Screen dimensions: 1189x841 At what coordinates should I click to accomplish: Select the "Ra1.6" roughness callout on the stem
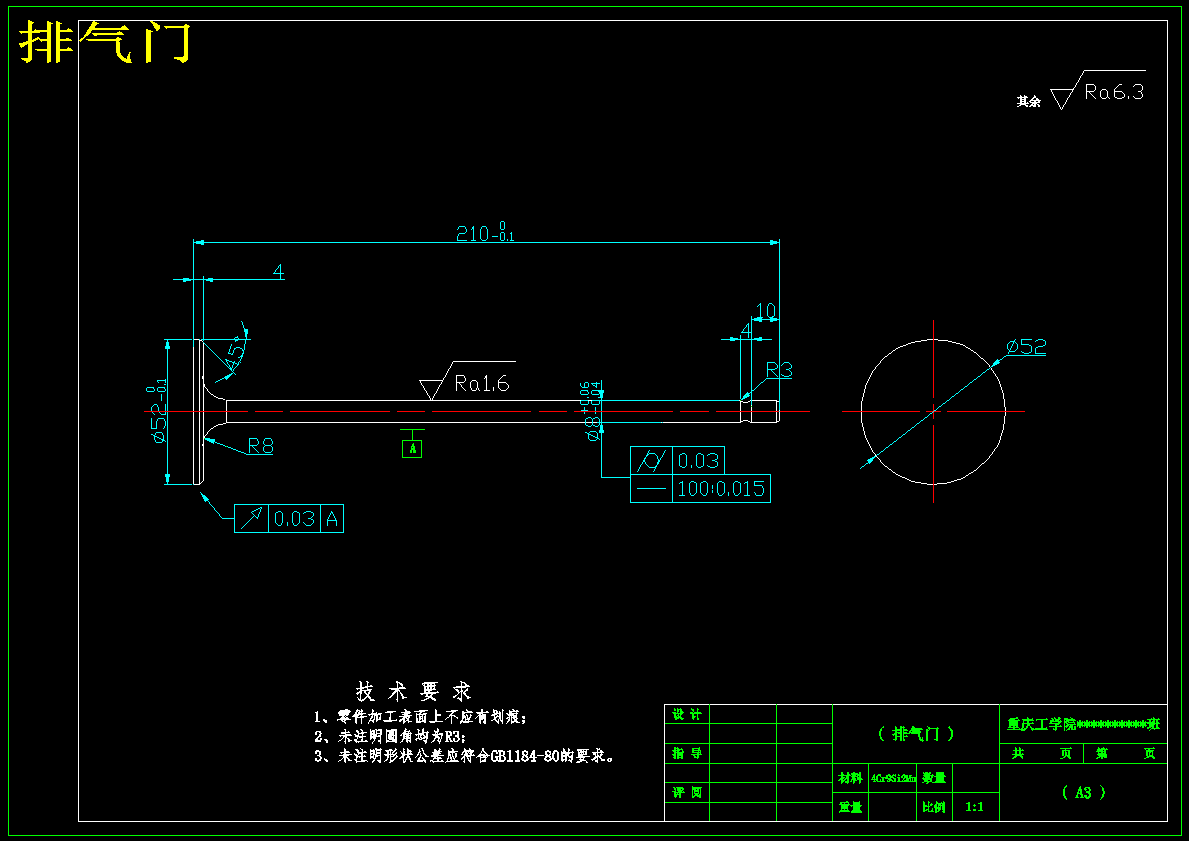click(x=482, y=384)
